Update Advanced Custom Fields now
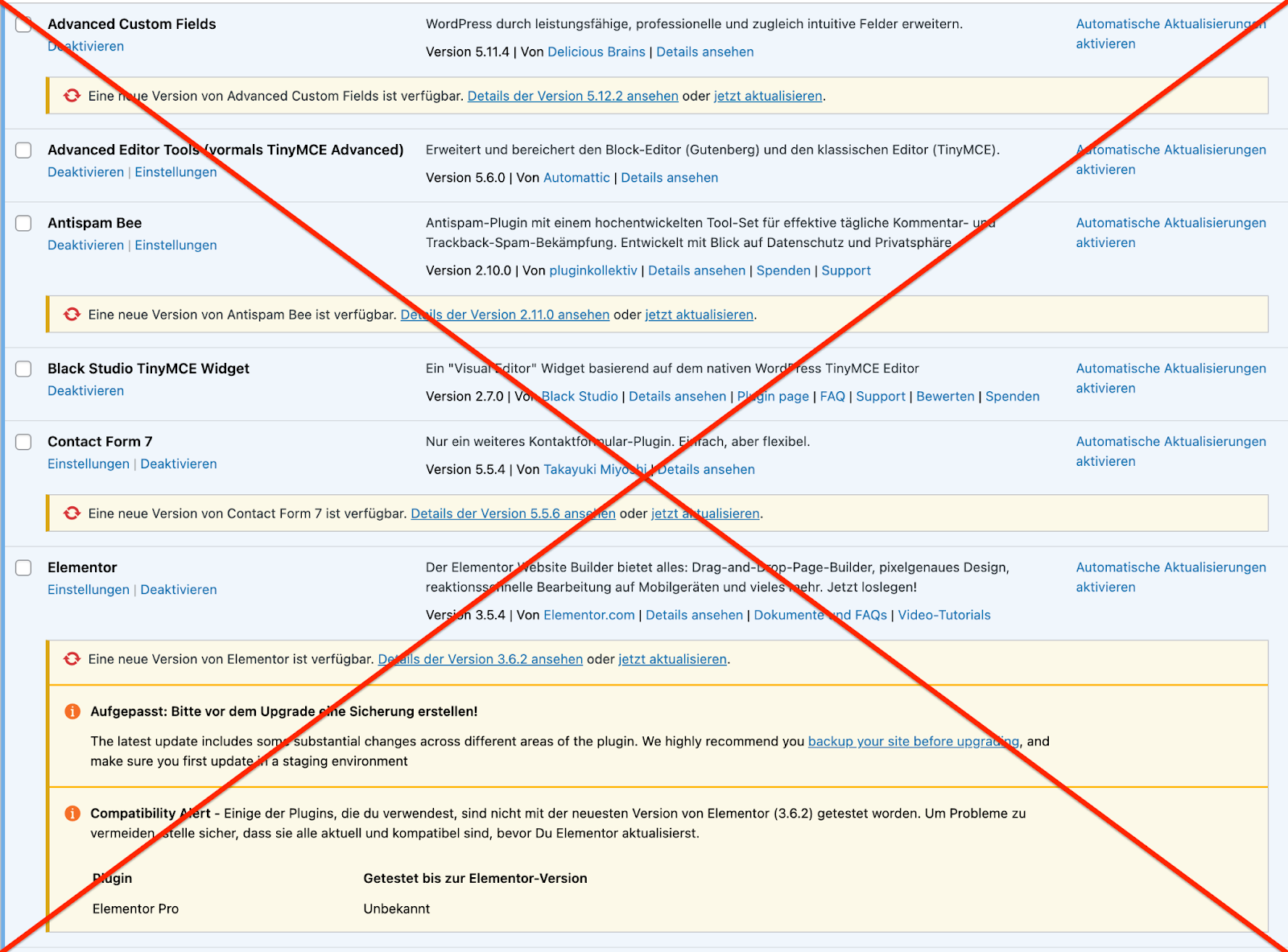This screenshot has height=952, width=1288. click(x=768, y=97)
